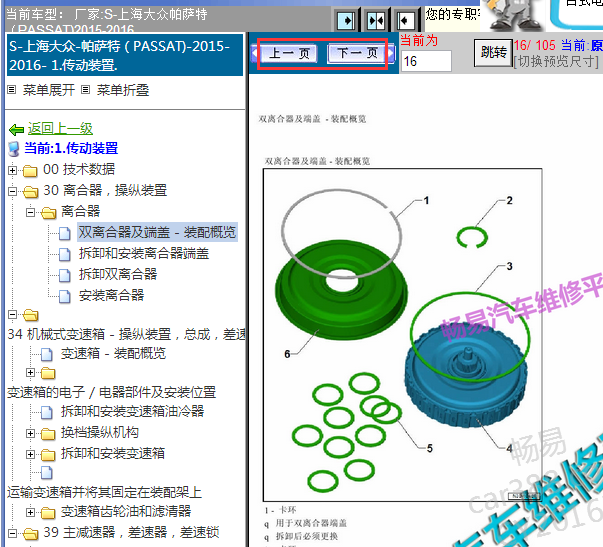Click the 34 机械式变速箱 folder label
This screenshot has width=603, height=547.
pos(127,334)
